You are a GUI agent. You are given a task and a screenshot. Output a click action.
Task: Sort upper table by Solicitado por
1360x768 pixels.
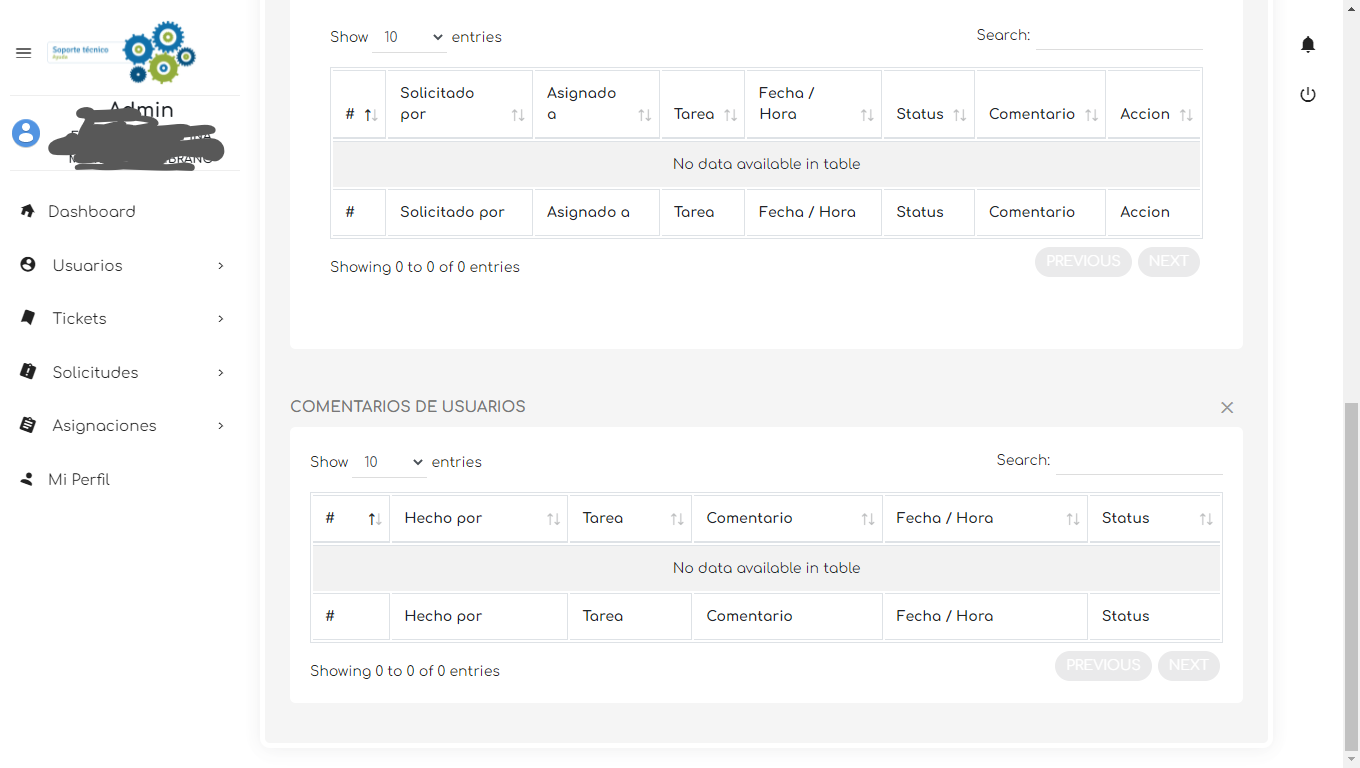[459, 104]
